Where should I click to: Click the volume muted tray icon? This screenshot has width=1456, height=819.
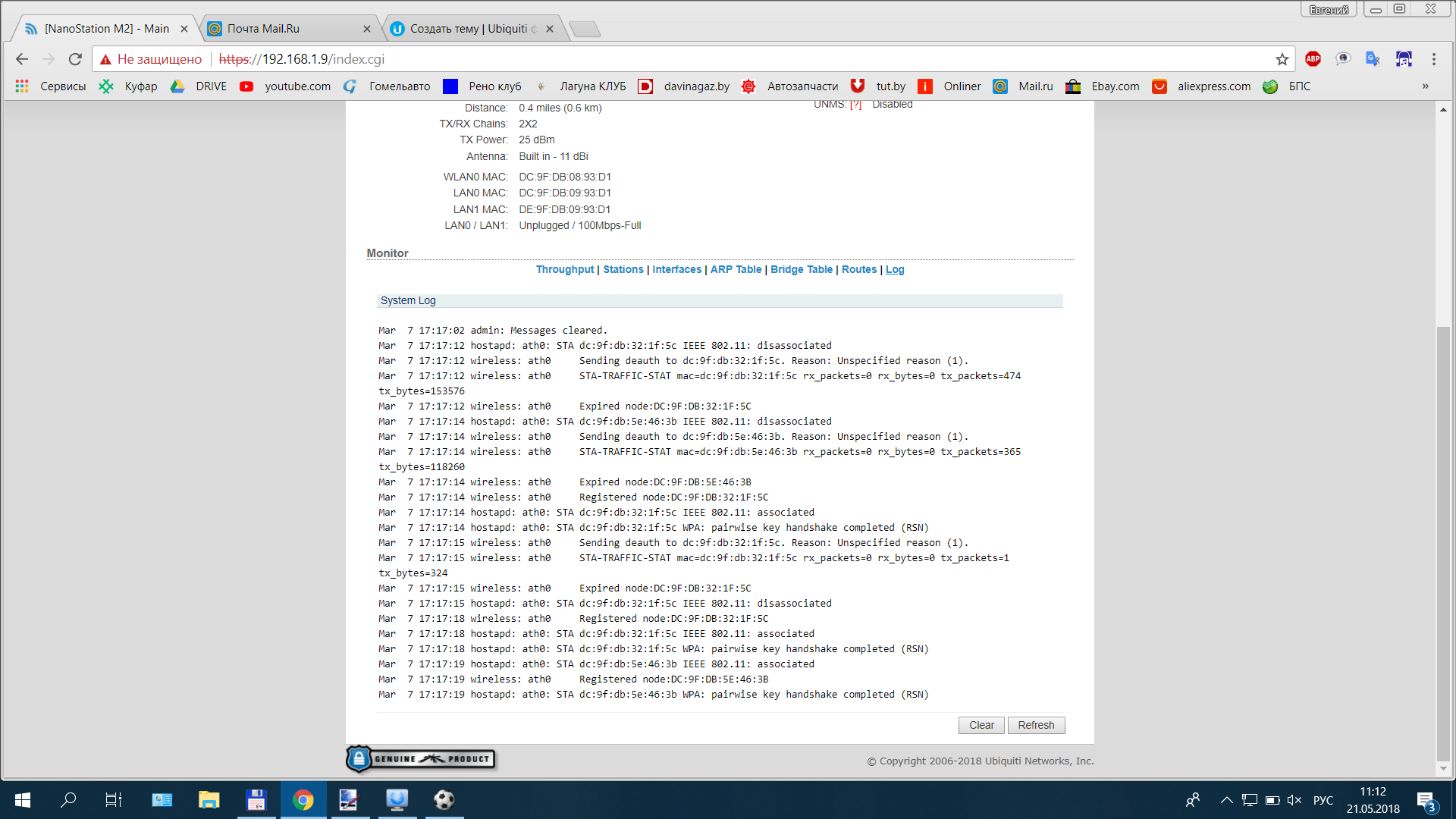pos(1294,800)
